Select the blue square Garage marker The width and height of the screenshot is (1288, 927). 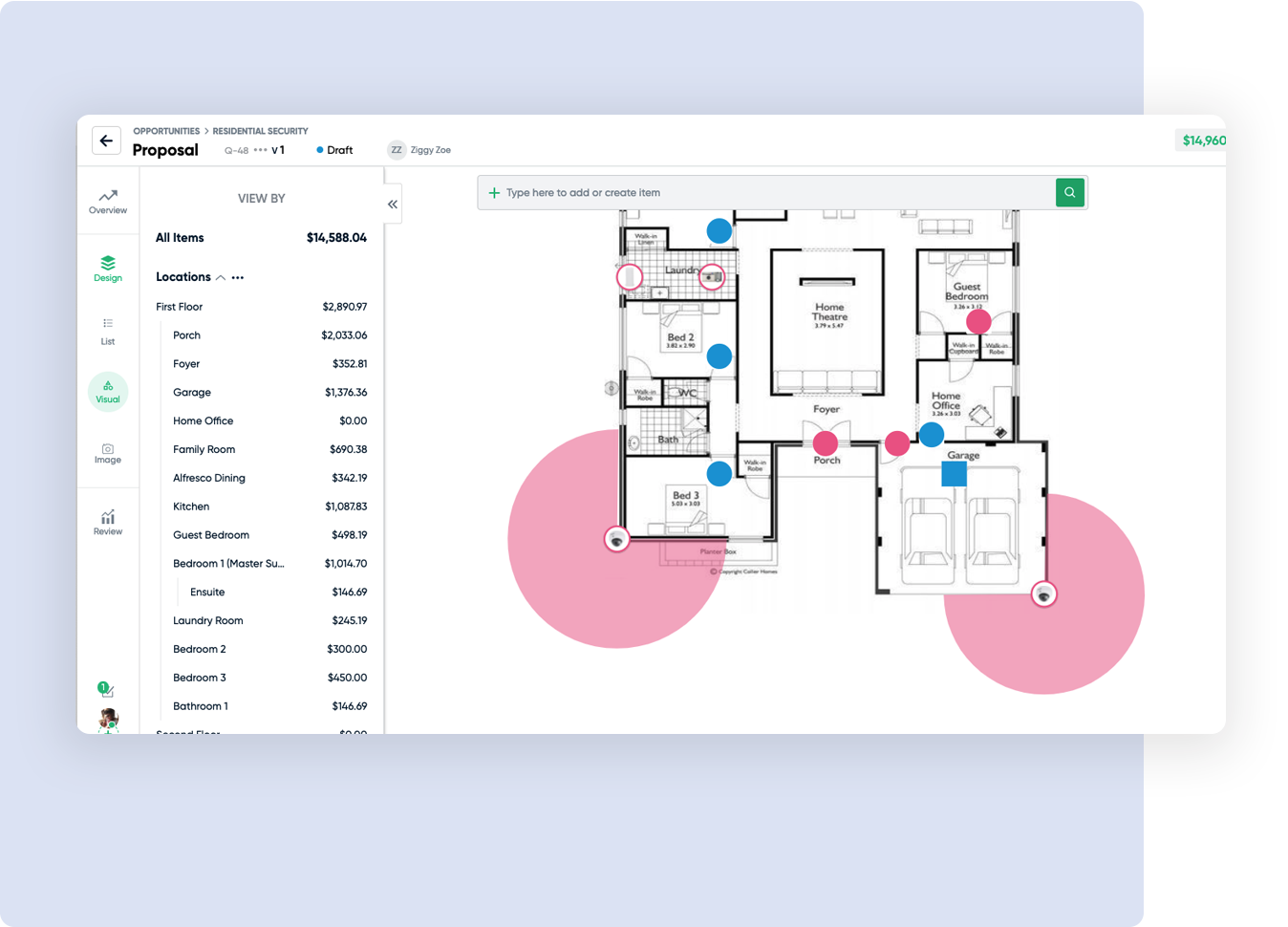click(x=954, y=474)
